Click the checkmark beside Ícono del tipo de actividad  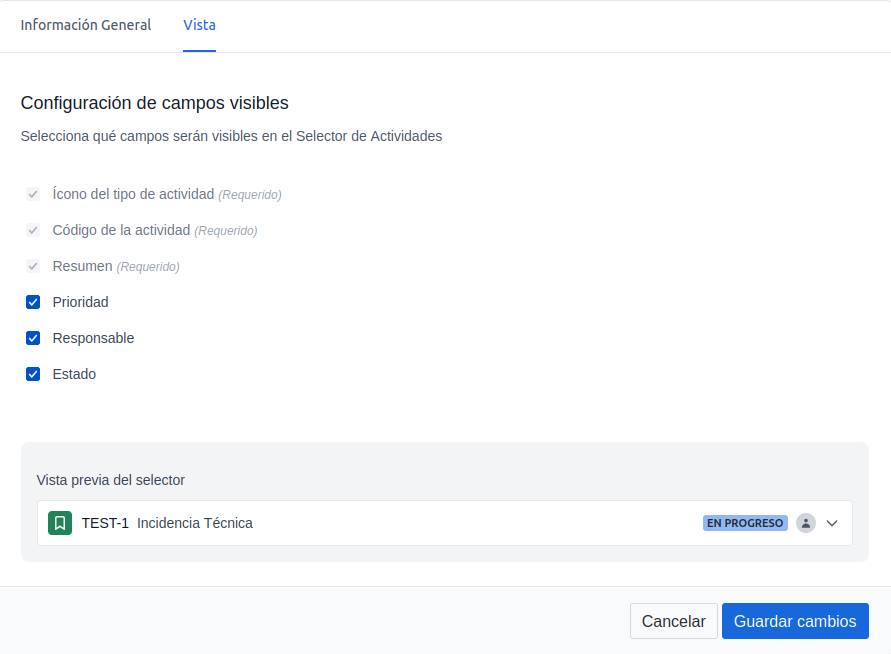[33, 194]
